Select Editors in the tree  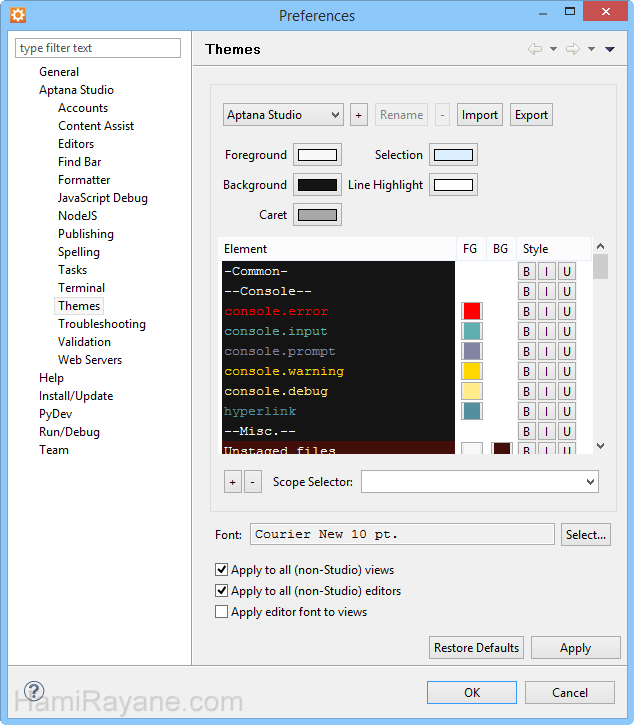(76, 144)
